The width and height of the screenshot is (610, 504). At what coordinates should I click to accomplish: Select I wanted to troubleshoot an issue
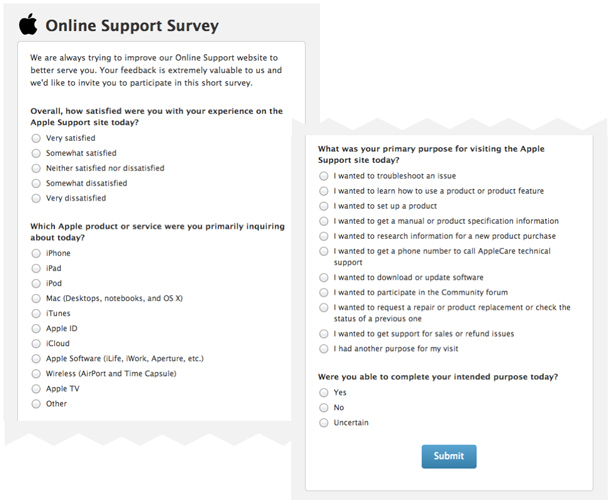click(x=324, y=176)
